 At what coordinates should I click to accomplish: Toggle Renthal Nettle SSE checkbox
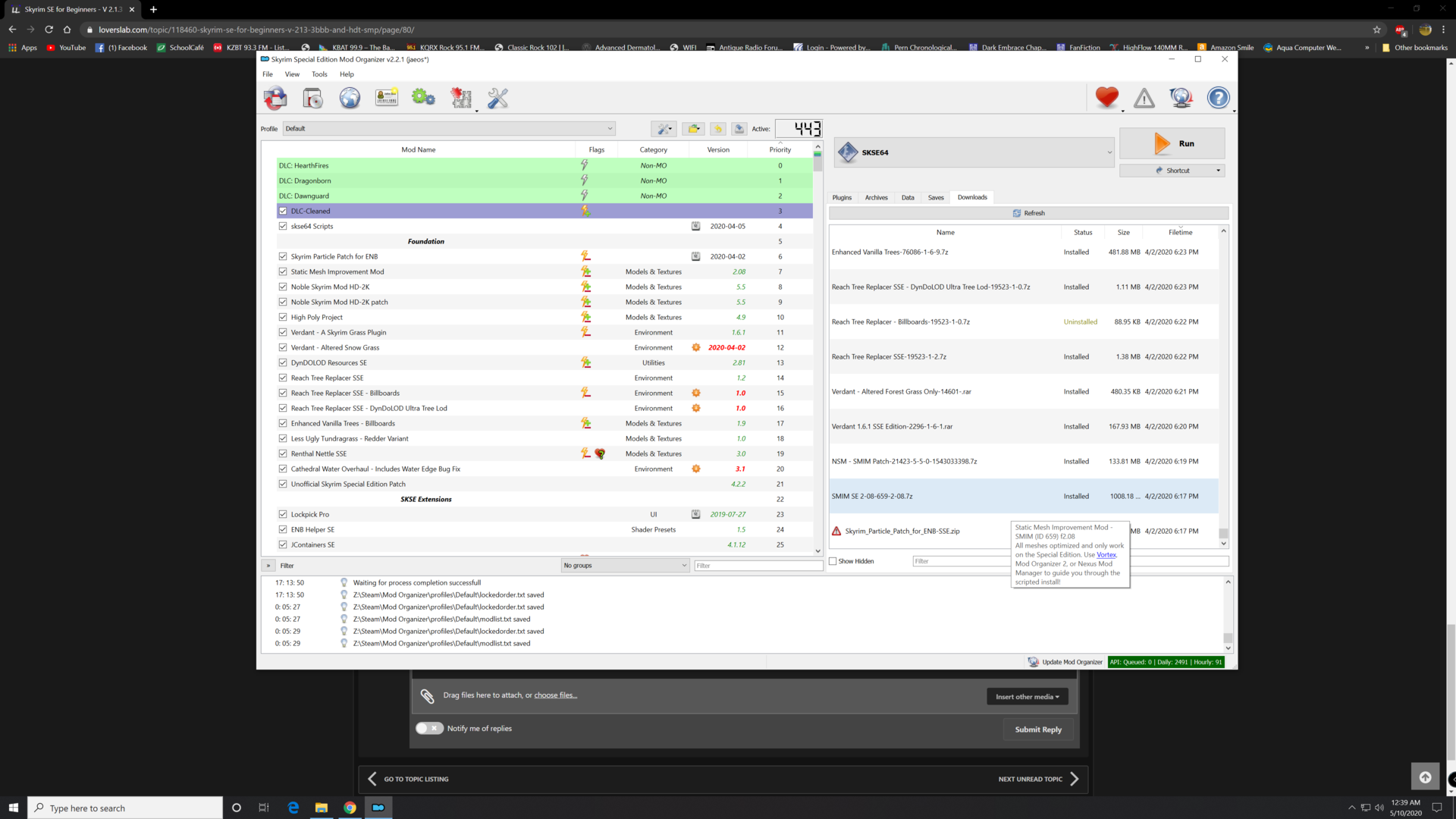pos(283,453)
